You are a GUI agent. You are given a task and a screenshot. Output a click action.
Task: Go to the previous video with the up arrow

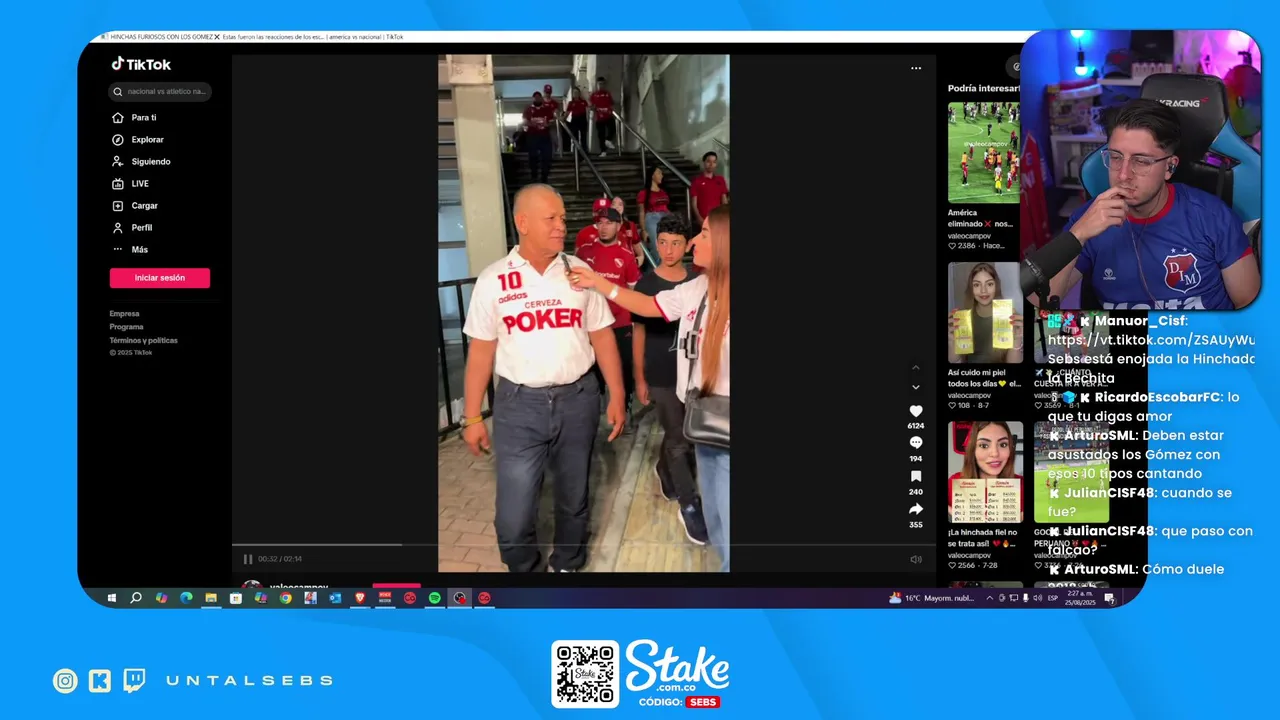coord(915,368)
